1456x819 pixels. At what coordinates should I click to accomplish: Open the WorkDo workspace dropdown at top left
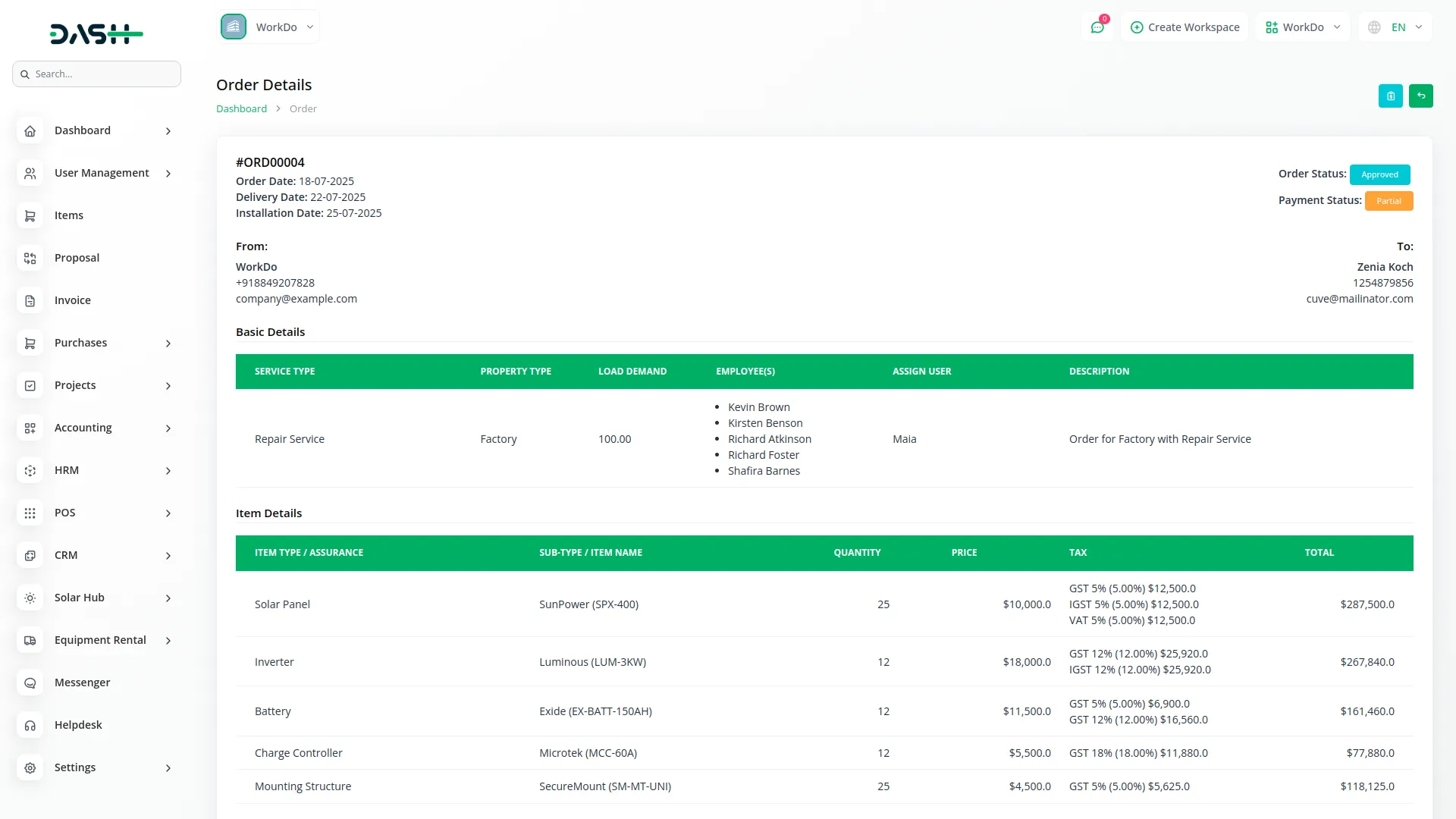[268, 27]
